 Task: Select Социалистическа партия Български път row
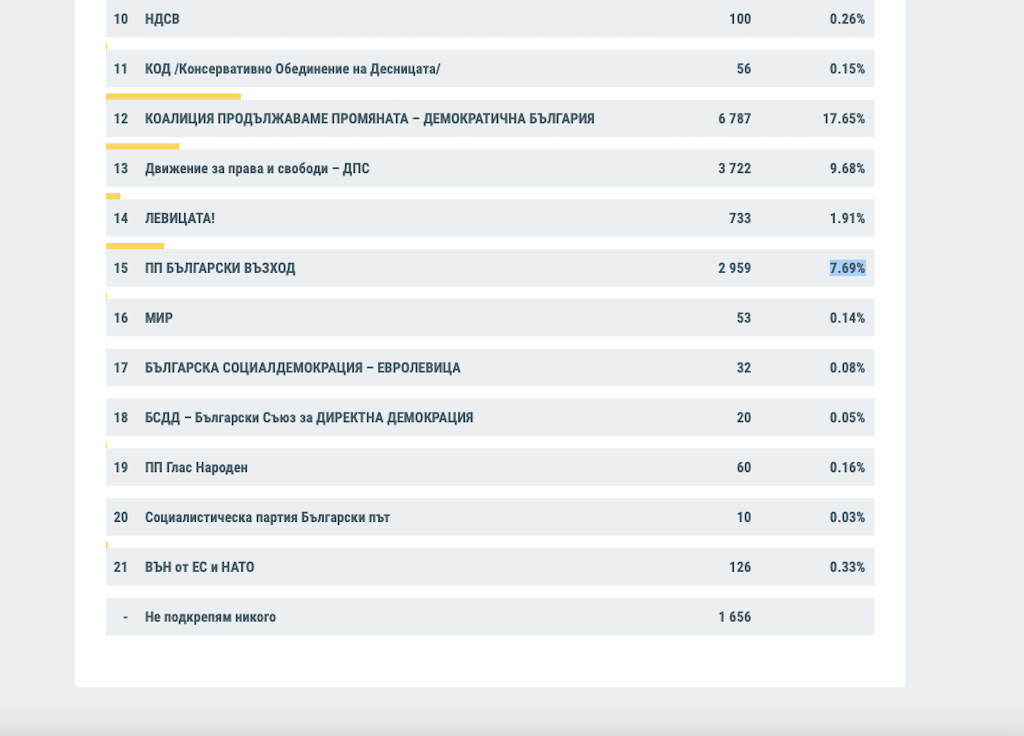point(267,518)
